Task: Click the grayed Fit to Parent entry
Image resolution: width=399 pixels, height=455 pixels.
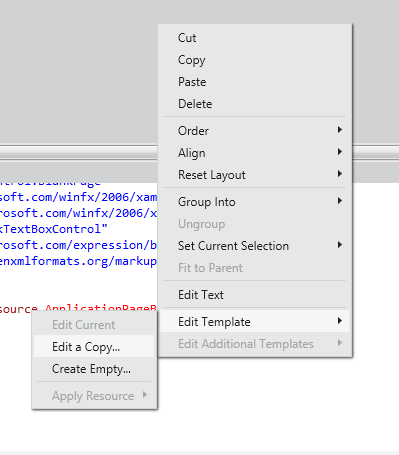Action: click(255, 268)
